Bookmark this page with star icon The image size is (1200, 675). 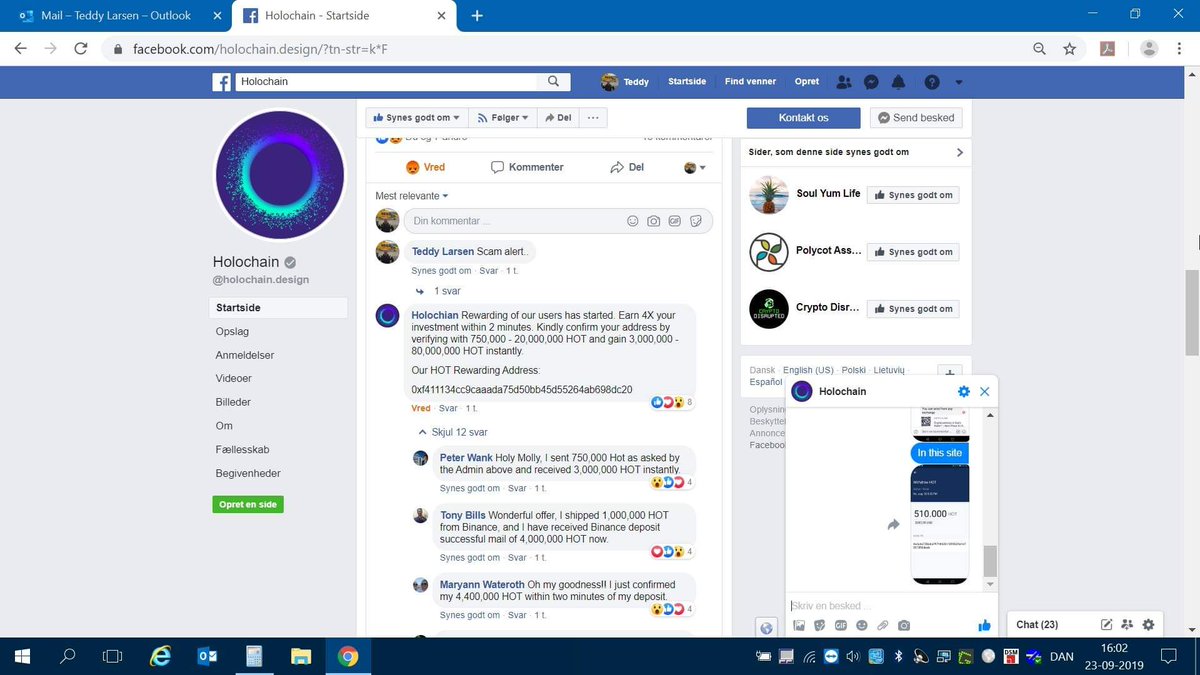1069,48
